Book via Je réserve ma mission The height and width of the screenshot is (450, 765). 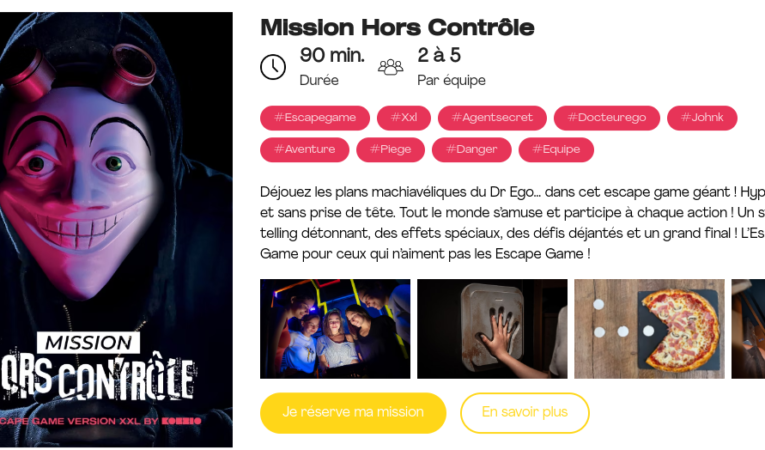[353, 412]
